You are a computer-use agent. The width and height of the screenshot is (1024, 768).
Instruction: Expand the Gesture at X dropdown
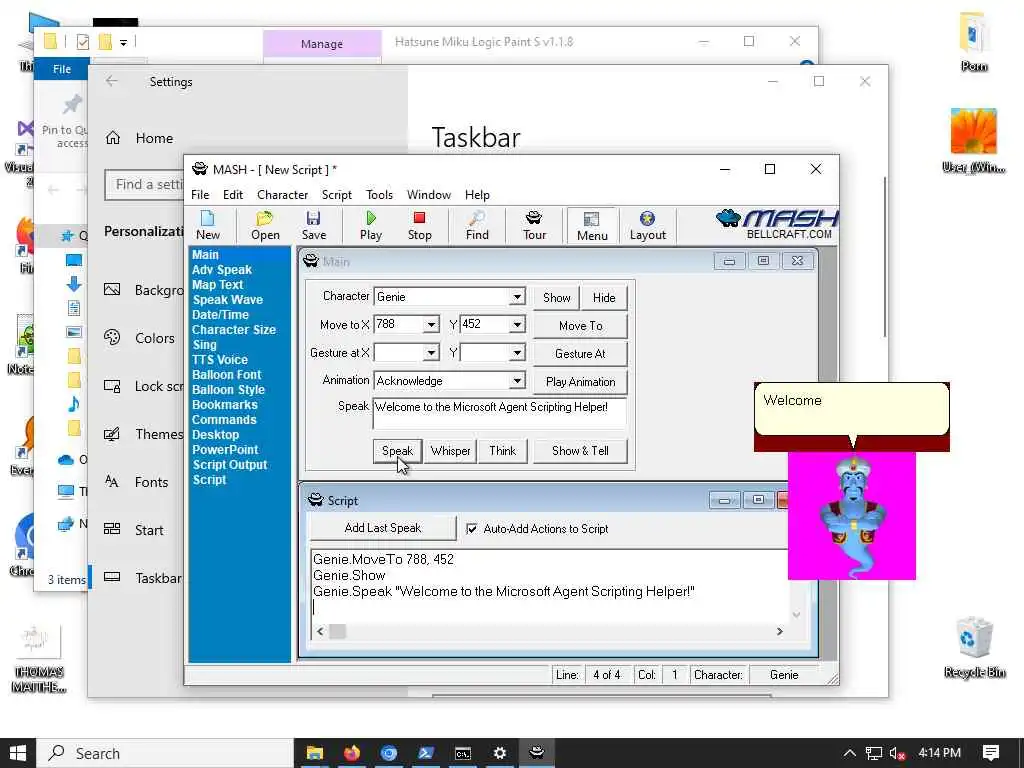pyautogui.click(x=431, y=353)
